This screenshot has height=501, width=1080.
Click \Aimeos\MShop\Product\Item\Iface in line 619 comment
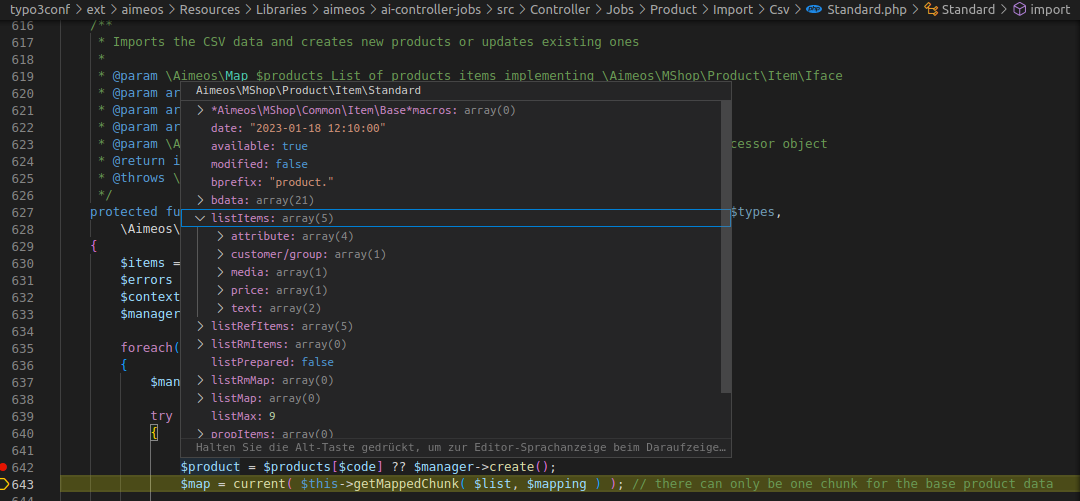point(722,76)
